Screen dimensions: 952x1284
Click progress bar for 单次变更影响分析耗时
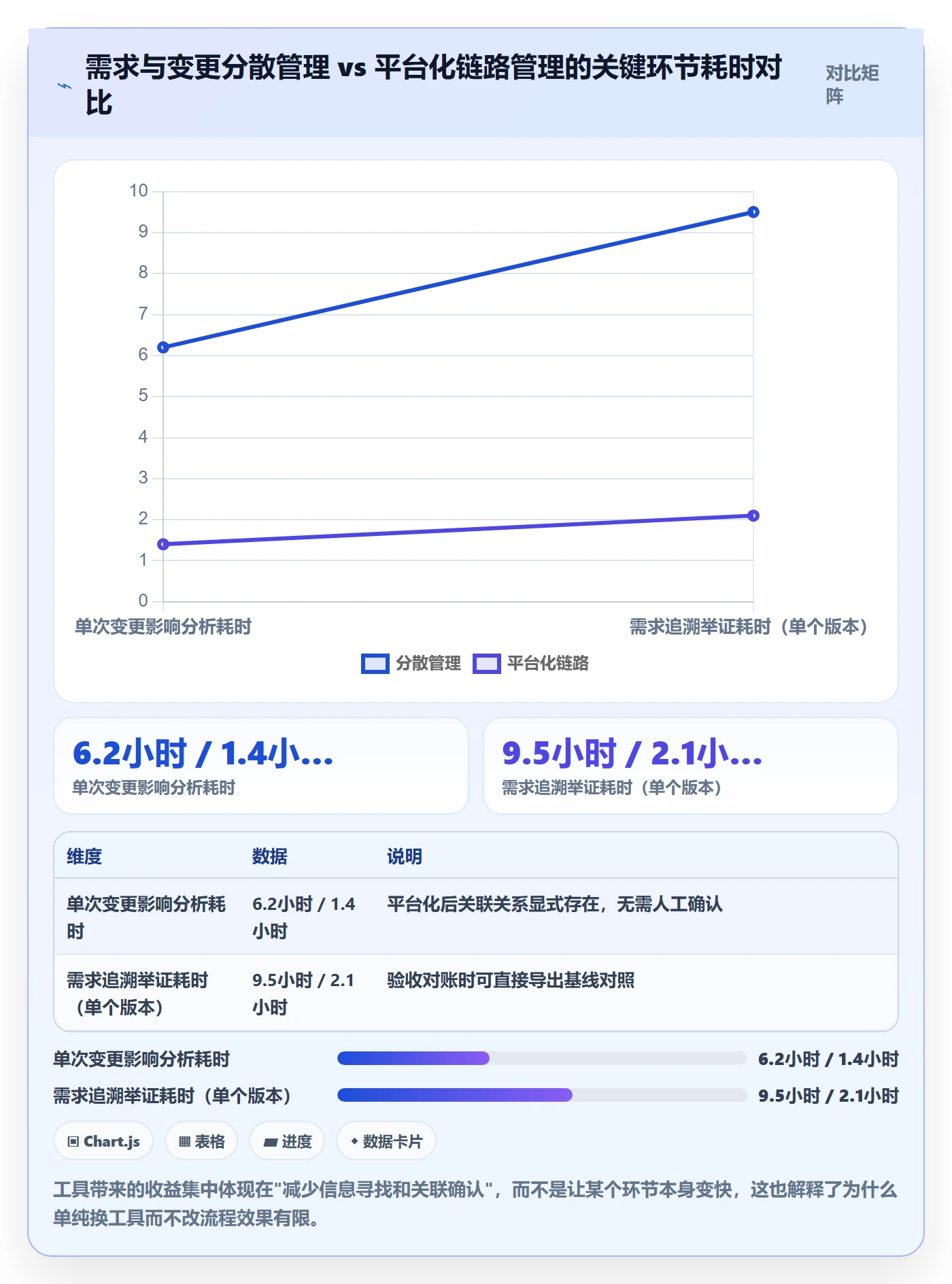542,1058
